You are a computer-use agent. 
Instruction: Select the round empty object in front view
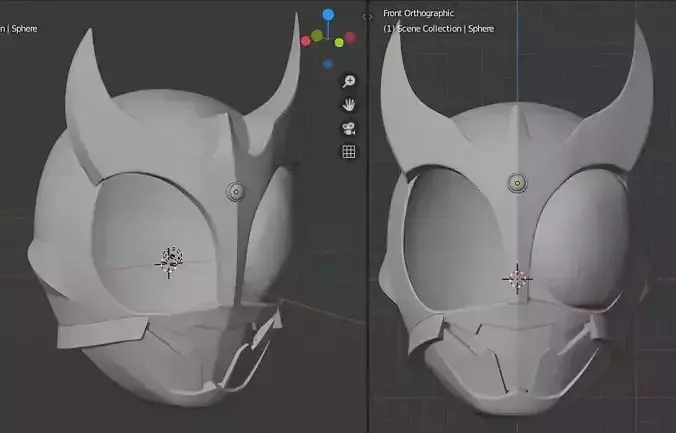click(x=517, y=183)
